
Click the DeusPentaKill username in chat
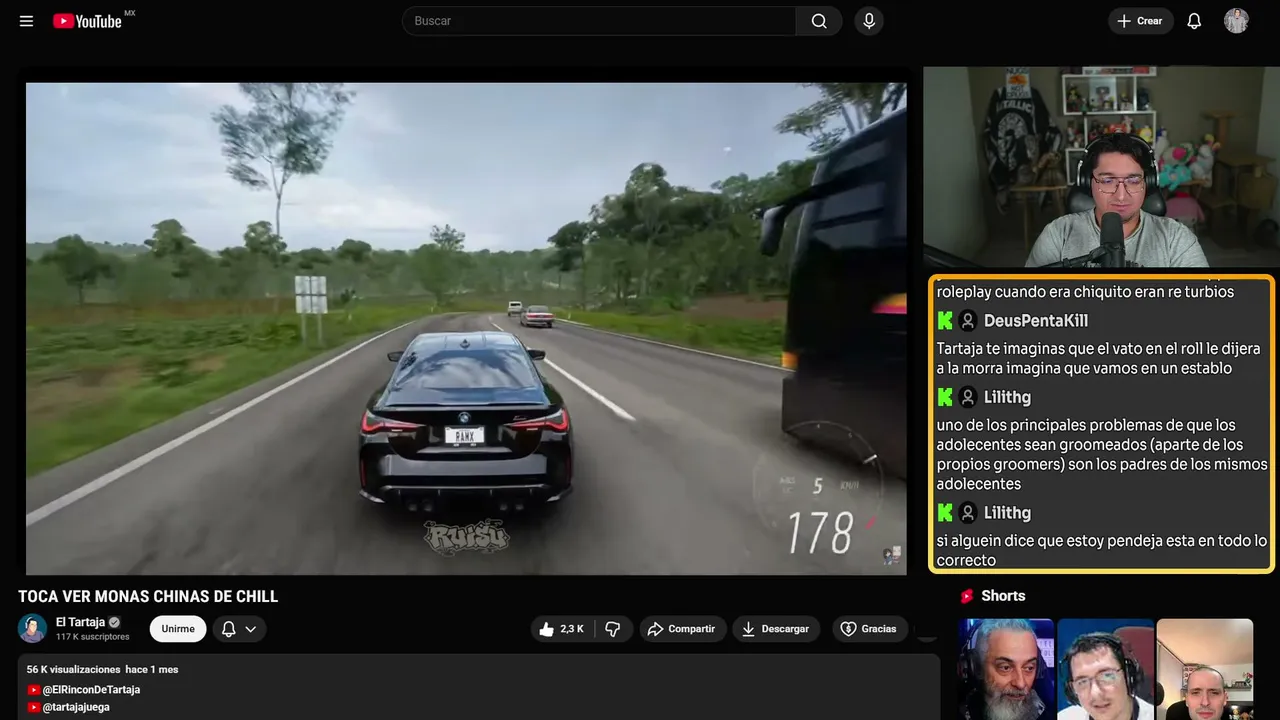(x=1036, y=321)
